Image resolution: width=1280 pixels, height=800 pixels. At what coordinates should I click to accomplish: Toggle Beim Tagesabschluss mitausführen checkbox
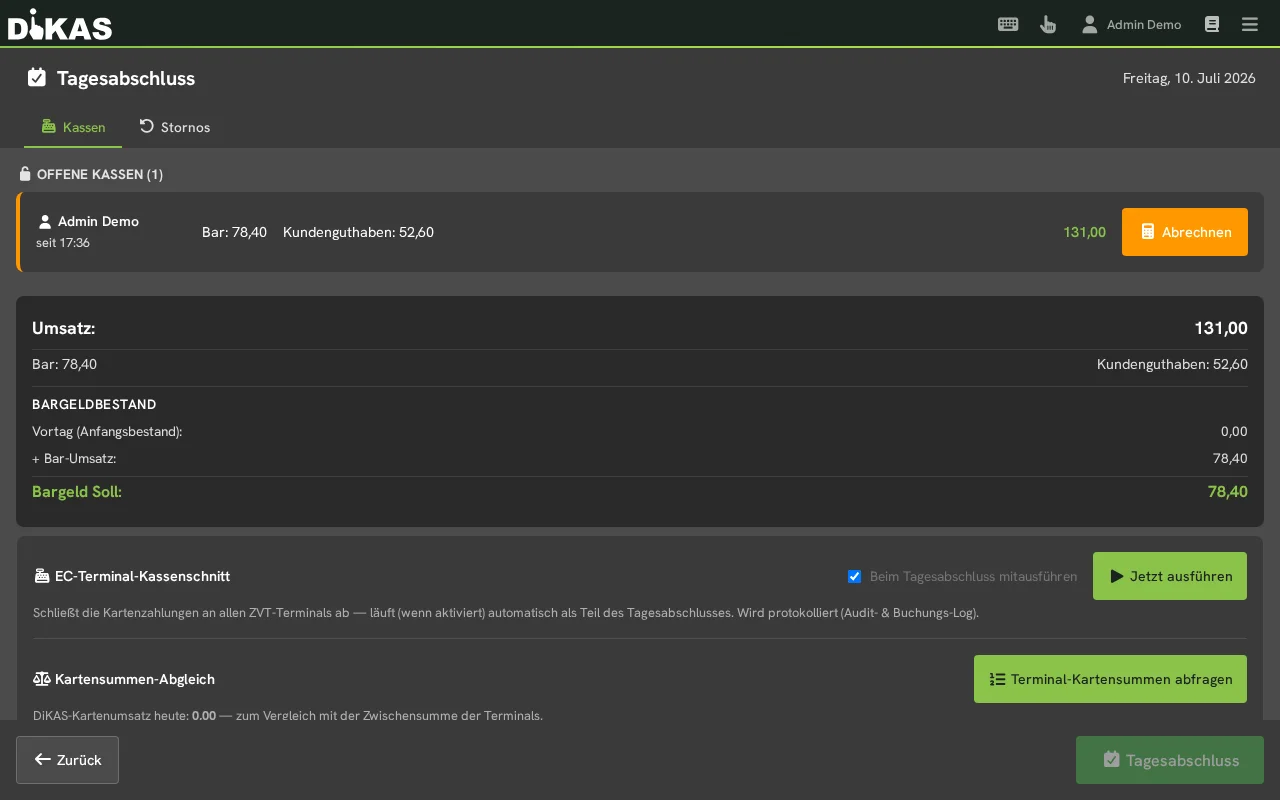[x=855, y=576]
